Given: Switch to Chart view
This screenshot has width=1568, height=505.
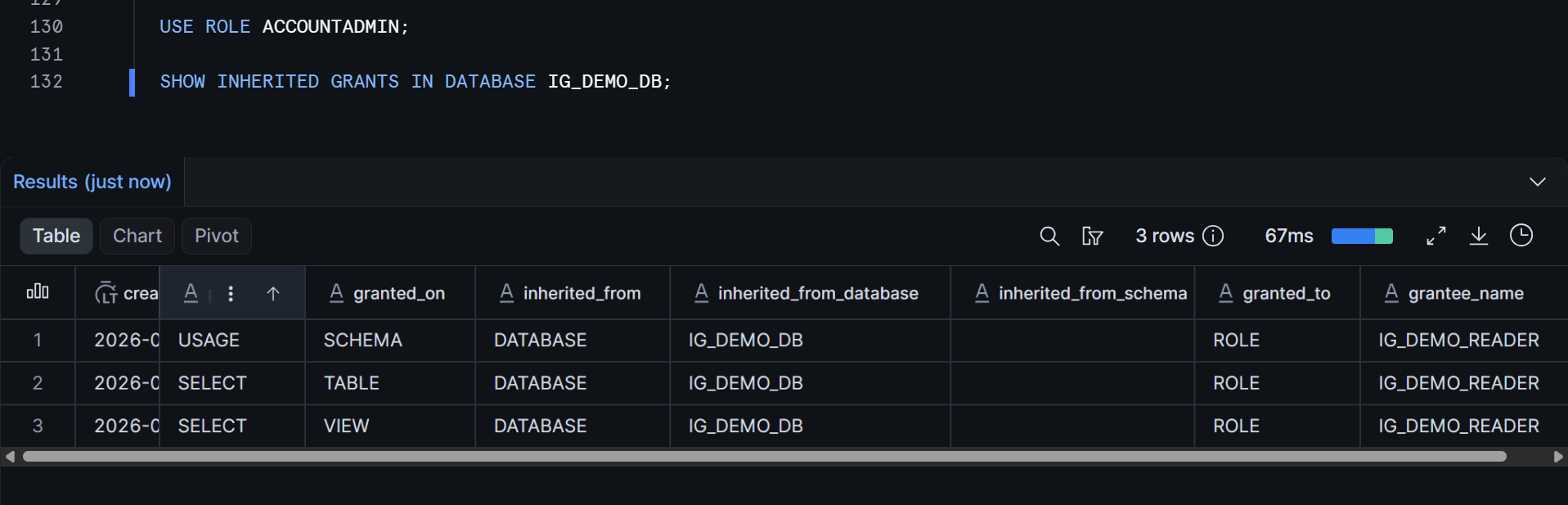Looking at the screenshot, I should (137, 236).
